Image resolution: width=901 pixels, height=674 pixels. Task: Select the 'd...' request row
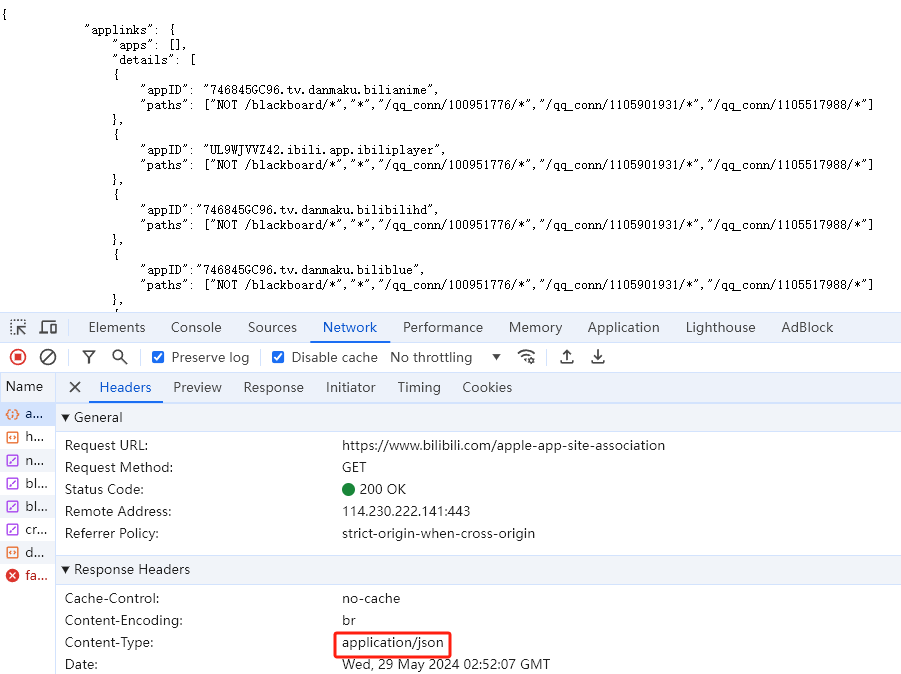pyautogui.click(x=28, y=552)
